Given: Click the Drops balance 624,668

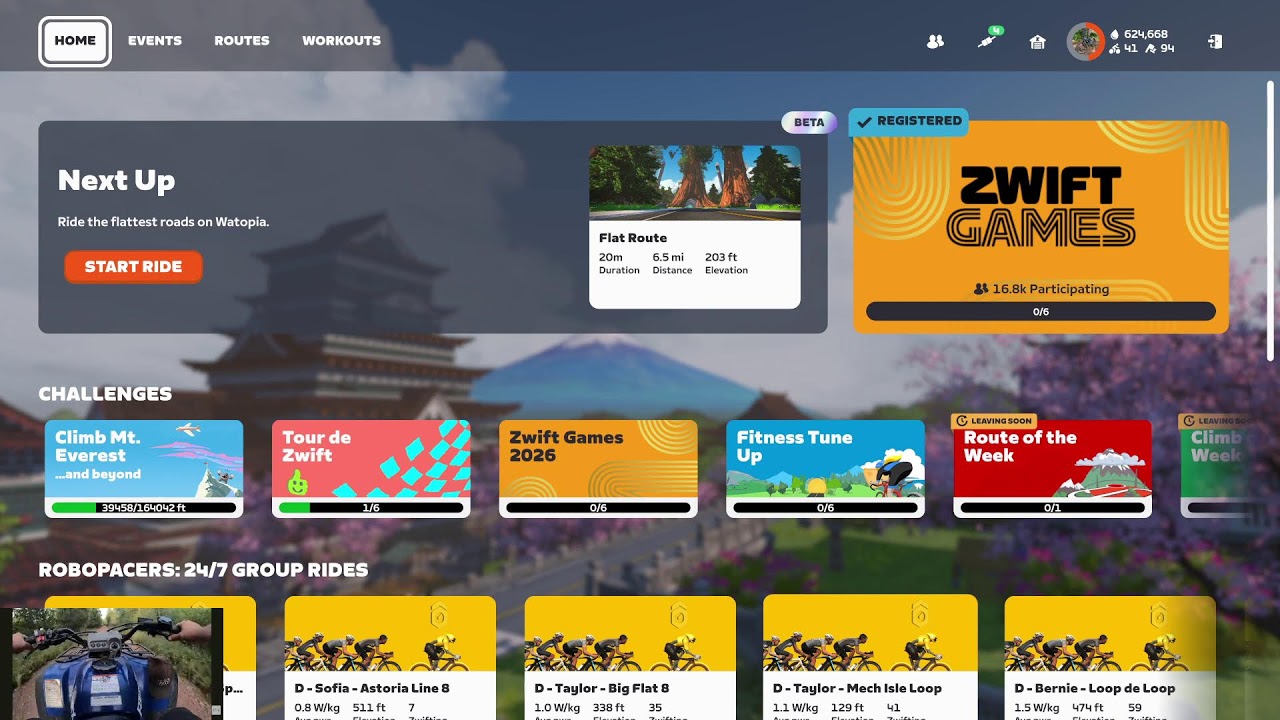Looking at the screenshot, I should point(1138,34).
